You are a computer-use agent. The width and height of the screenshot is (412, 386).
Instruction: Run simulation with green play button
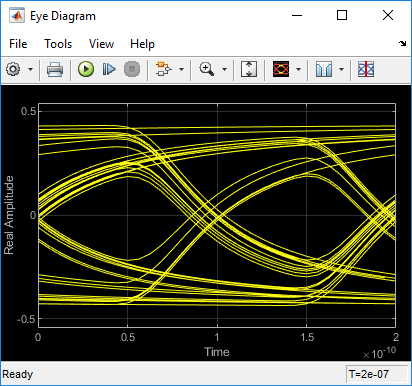click(86, 69)
